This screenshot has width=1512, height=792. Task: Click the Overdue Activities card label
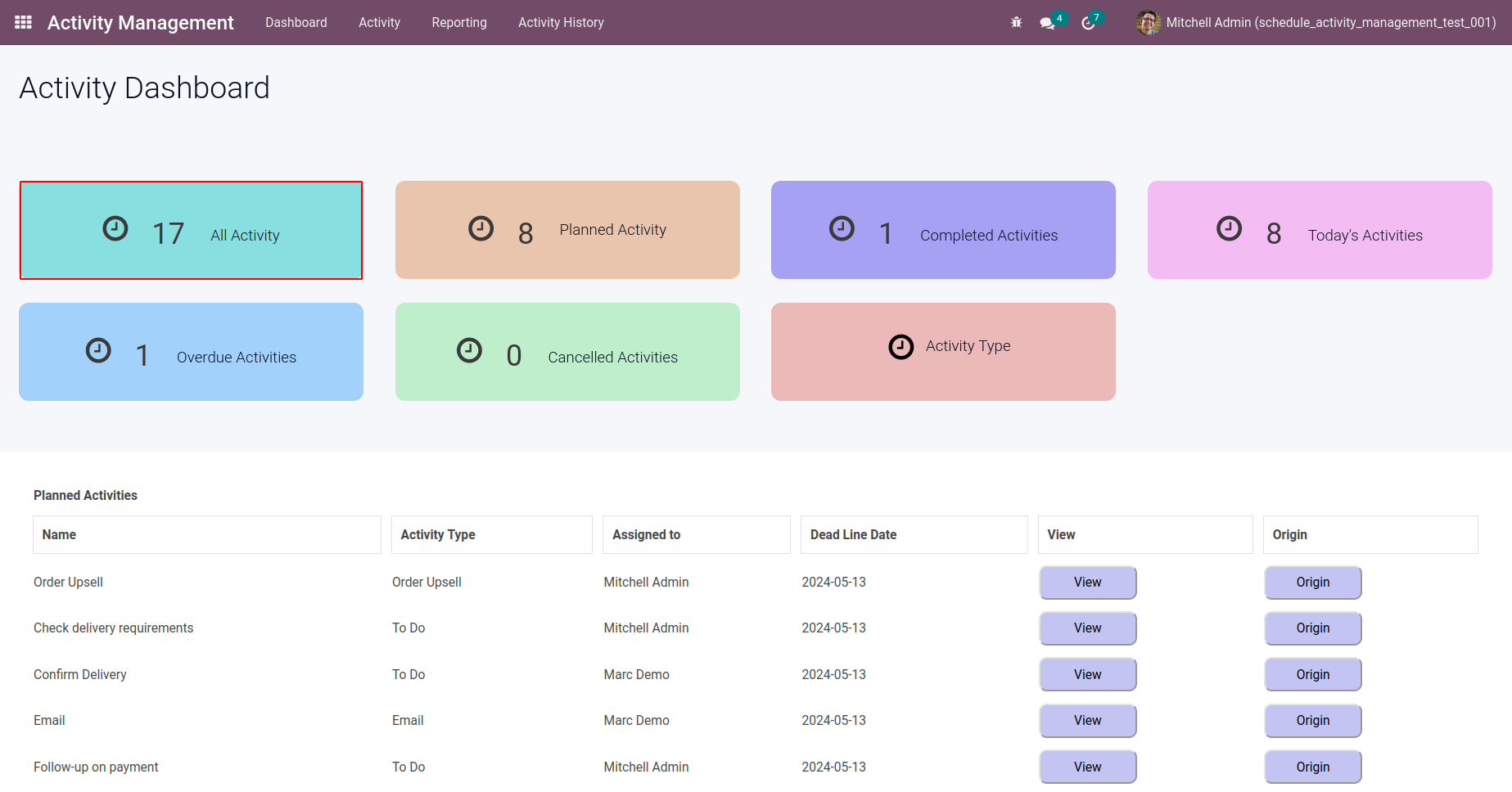[237, 358]
